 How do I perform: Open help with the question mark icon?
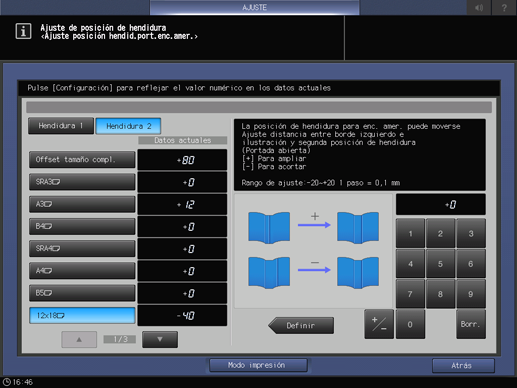(504, 7)
